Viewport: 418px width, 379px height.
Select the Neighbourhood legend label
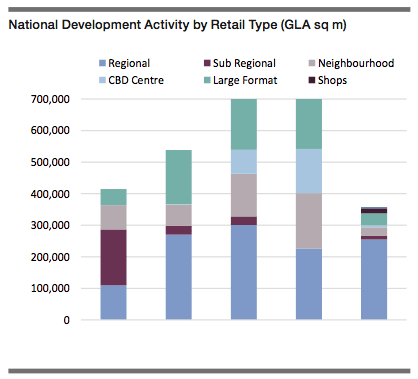click(x=356, y=63)
